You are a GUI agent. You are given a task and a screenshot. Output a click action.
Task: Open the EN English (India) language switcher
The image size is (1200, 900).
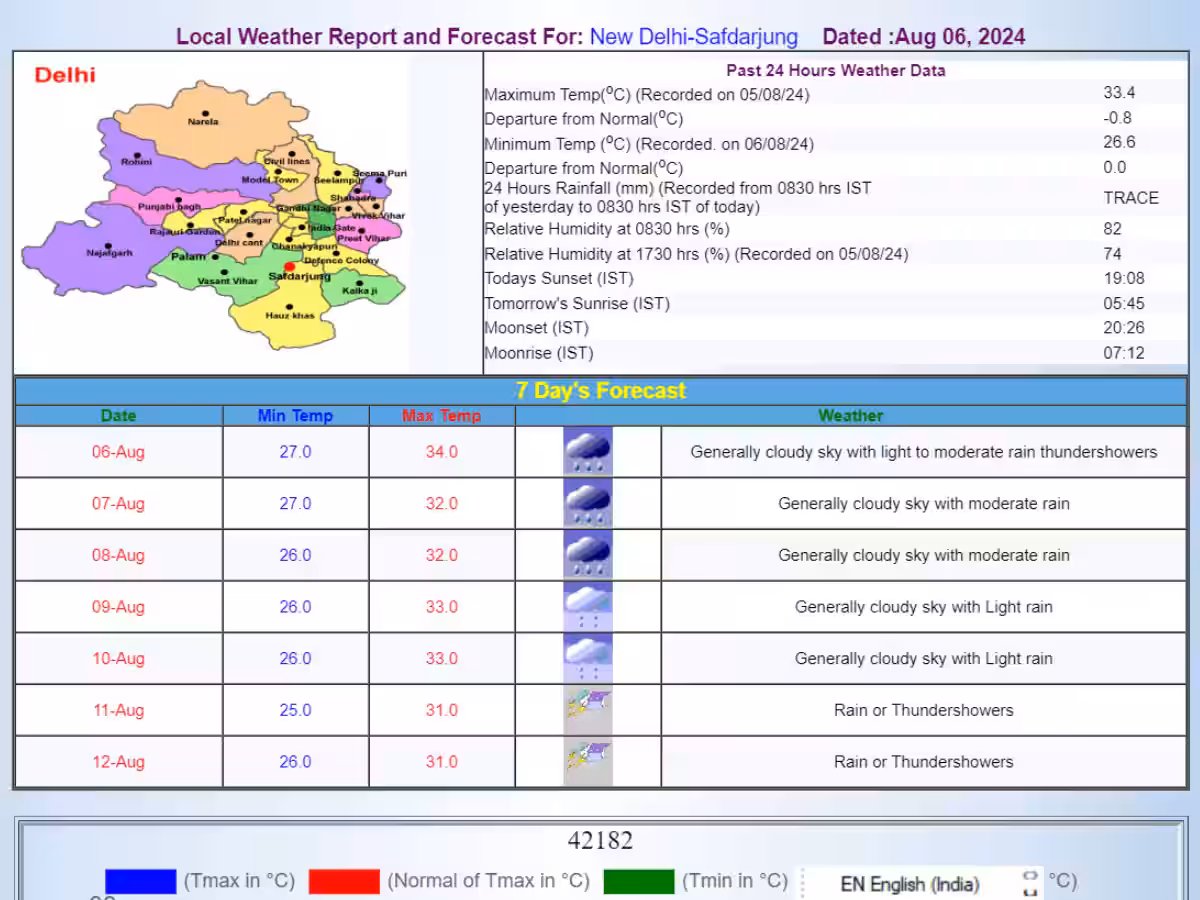pos(910,884)
